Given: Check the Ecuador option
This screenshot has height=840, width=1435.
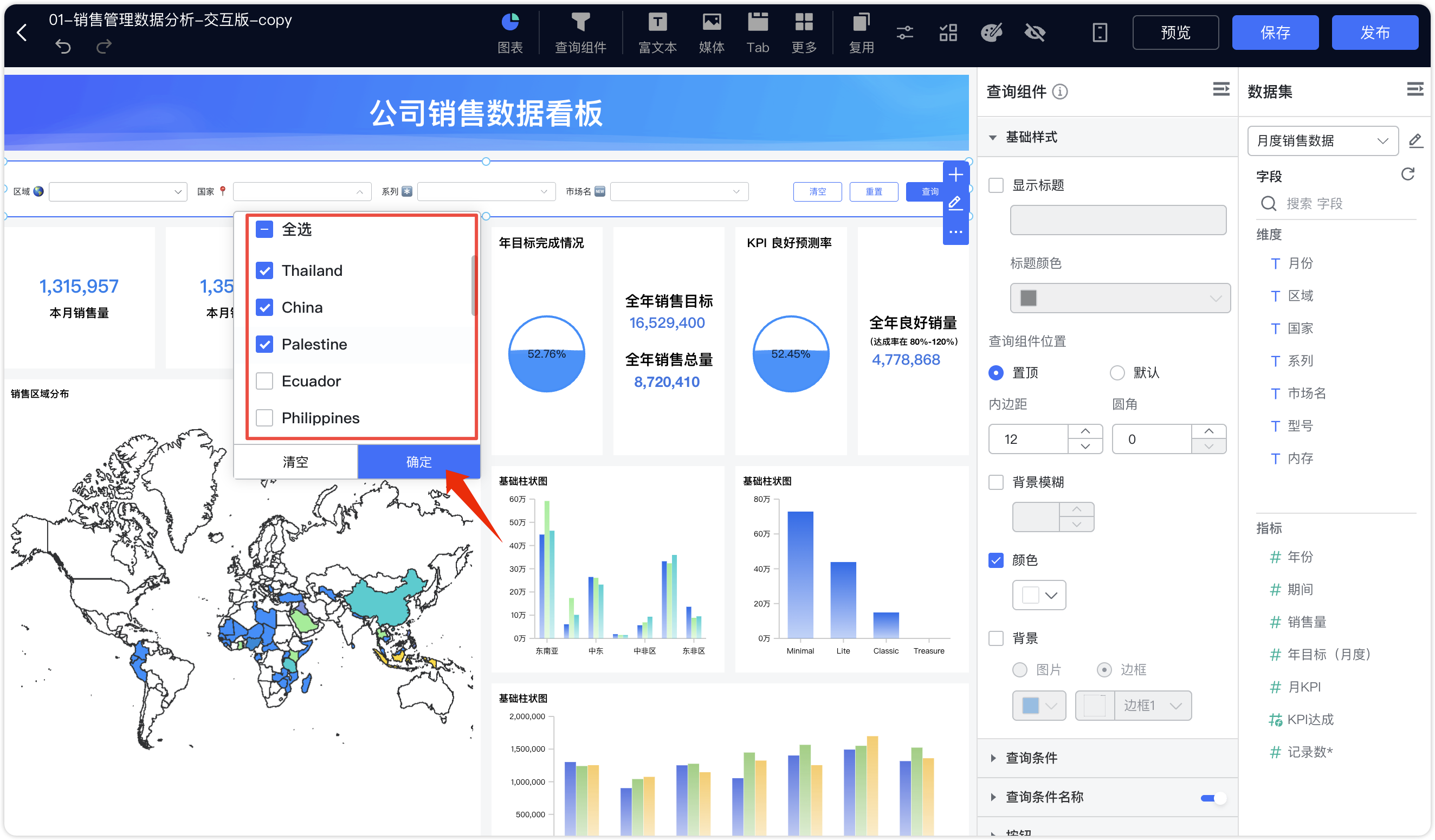Looking at the screenshot, I should click(x=264, y=381).
